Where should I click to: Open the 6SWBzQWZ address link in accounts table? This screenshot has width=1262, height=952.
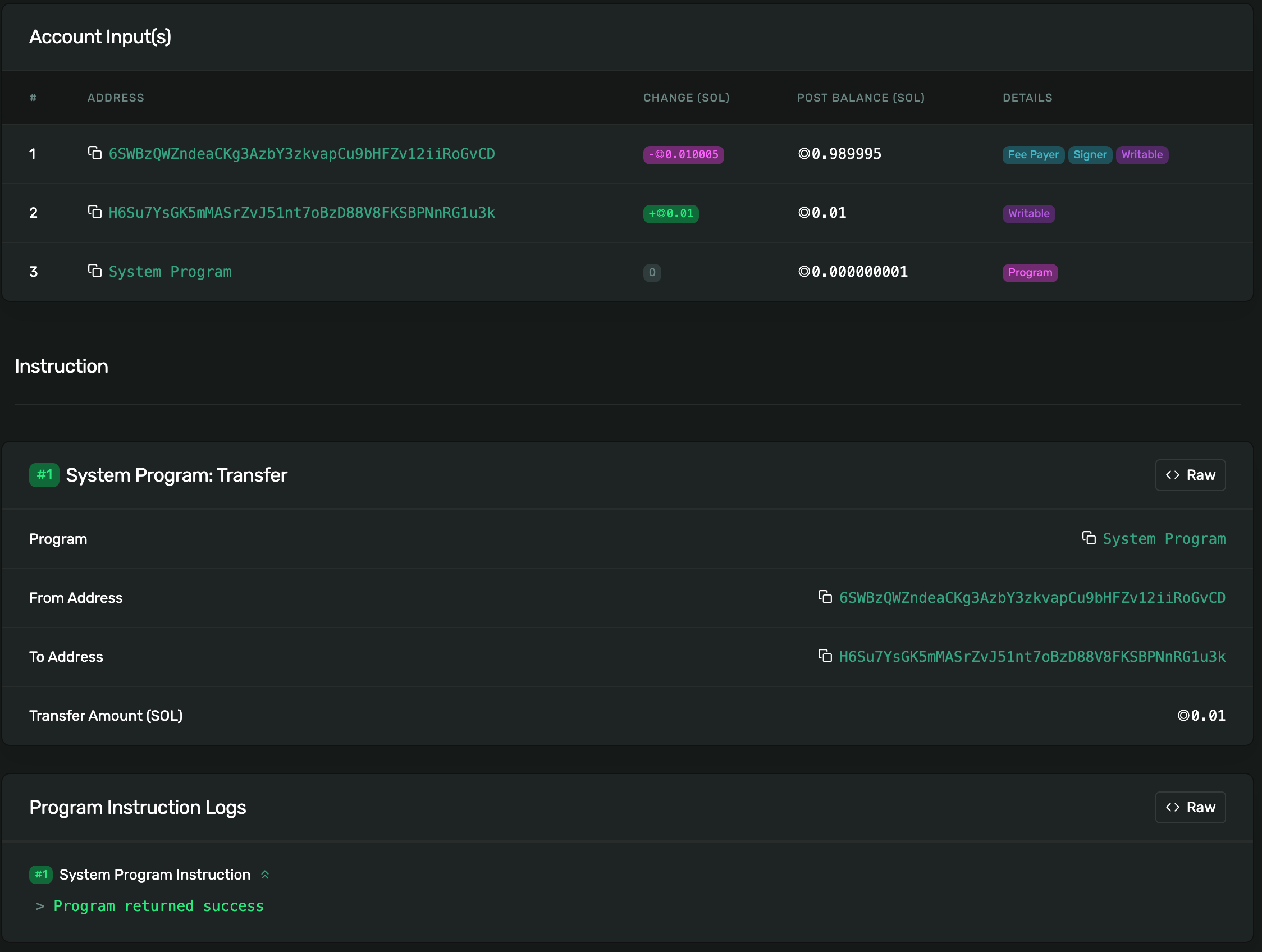click(x=301, y=154)
